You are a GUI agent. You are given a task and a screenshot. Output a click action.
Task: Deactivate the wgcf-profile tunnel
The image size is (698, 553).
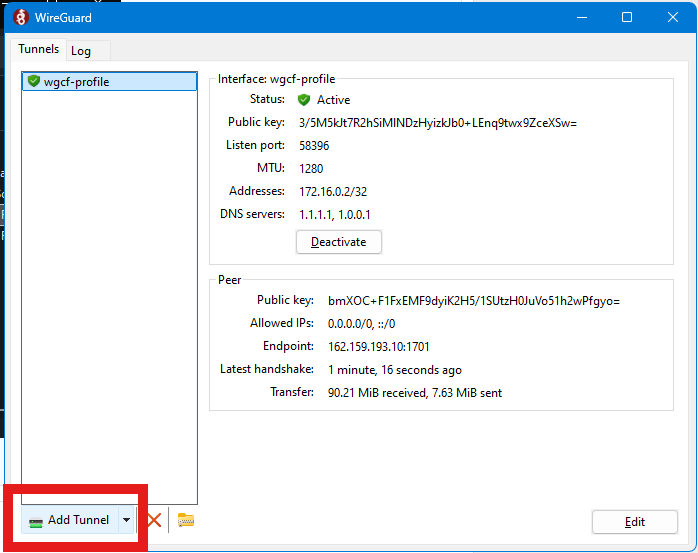(339, 242)
